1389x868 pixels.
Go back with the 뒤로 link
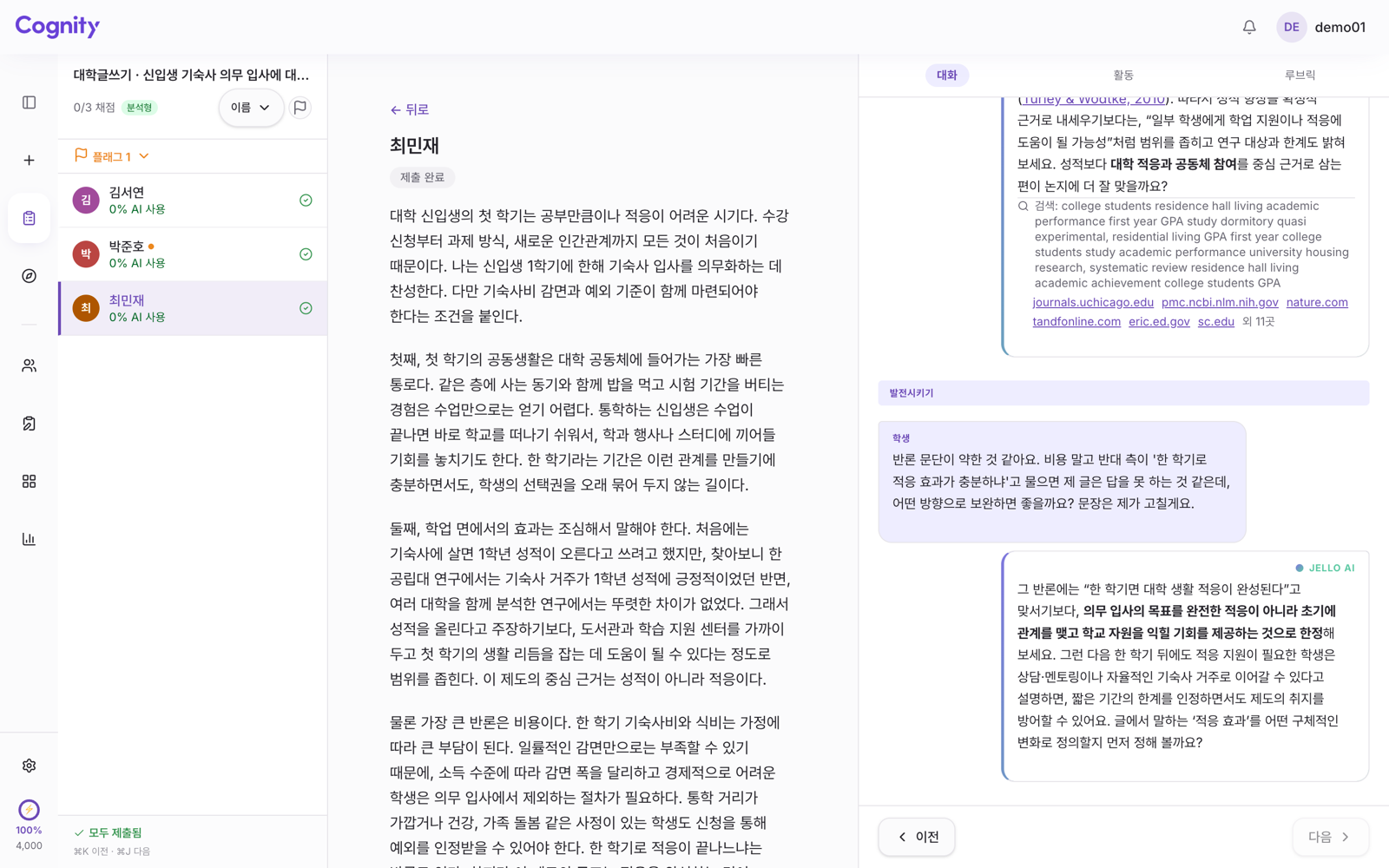click(410, 109)
